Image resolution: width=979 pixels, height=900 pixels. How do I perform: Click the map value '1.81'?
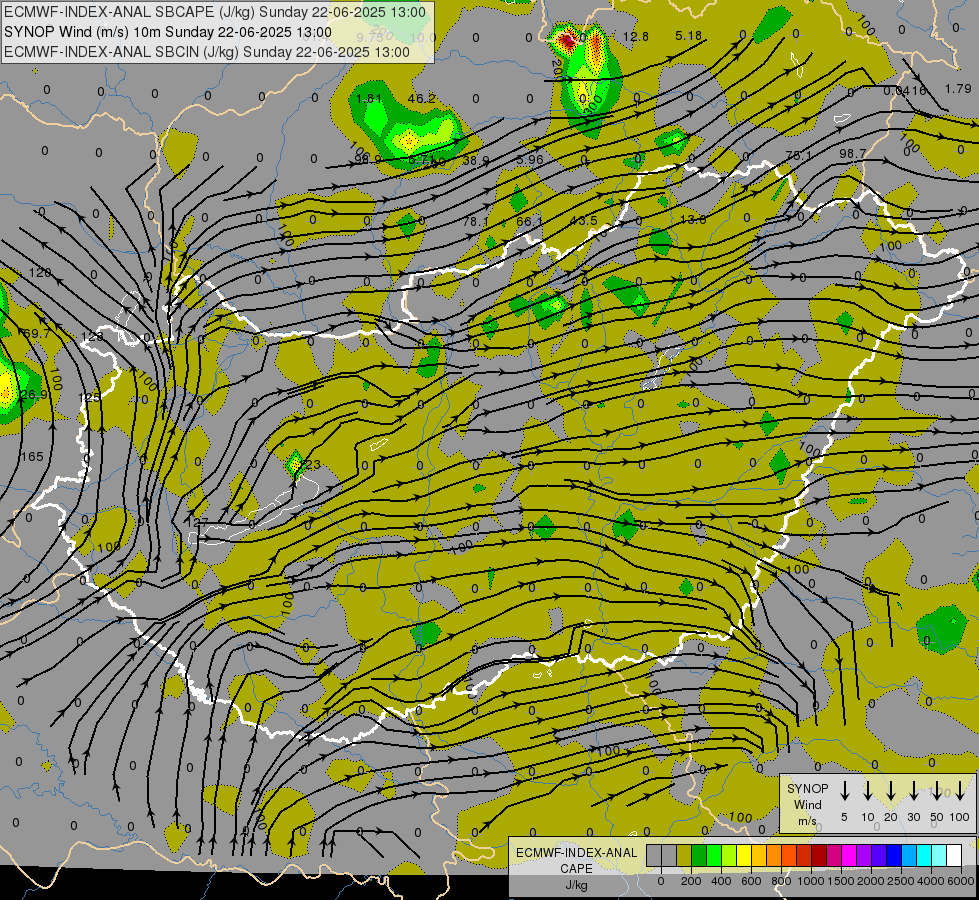click(369, 99)
